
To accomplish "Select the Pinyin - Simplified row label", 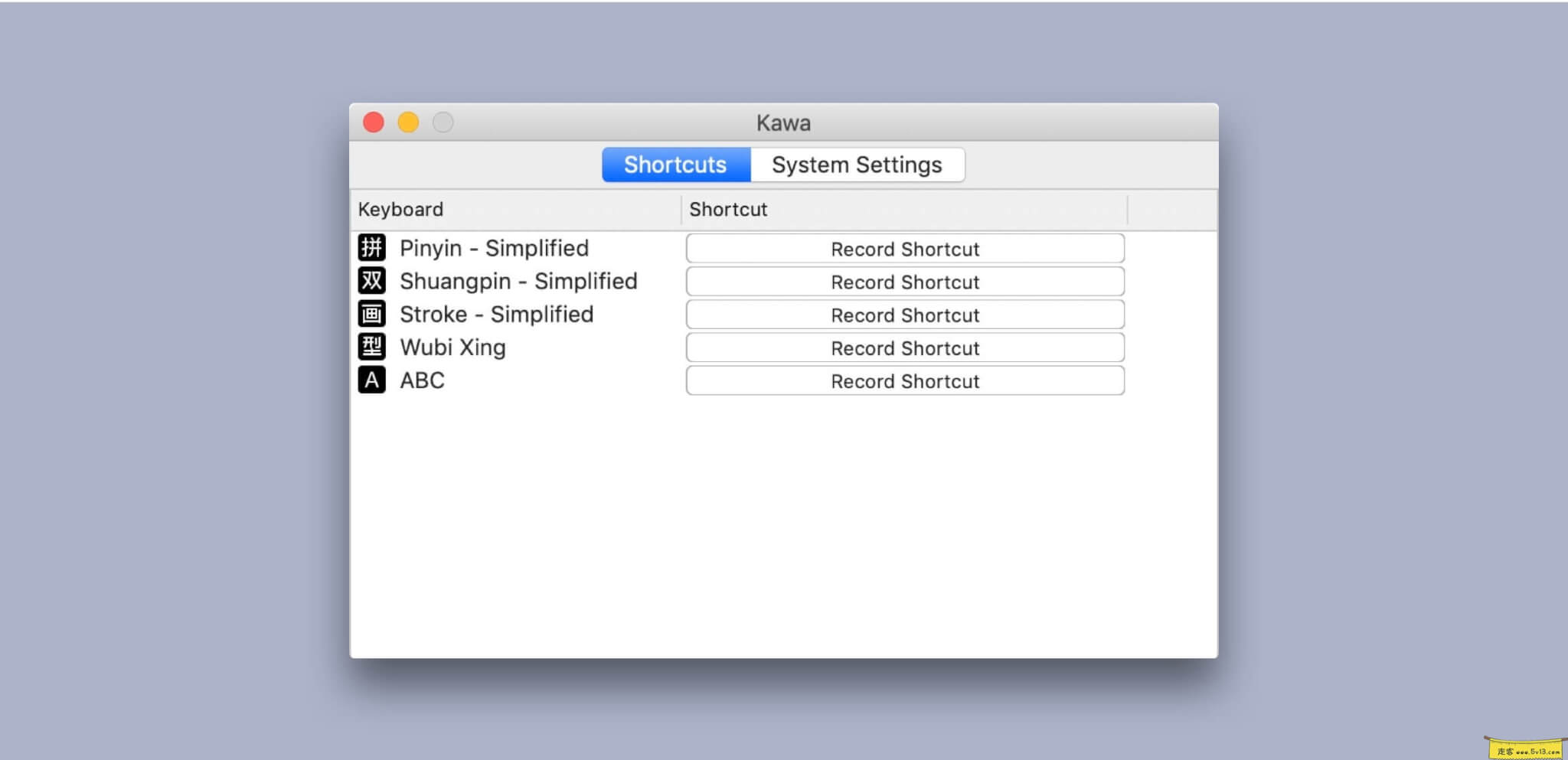I will click(494, 248).
